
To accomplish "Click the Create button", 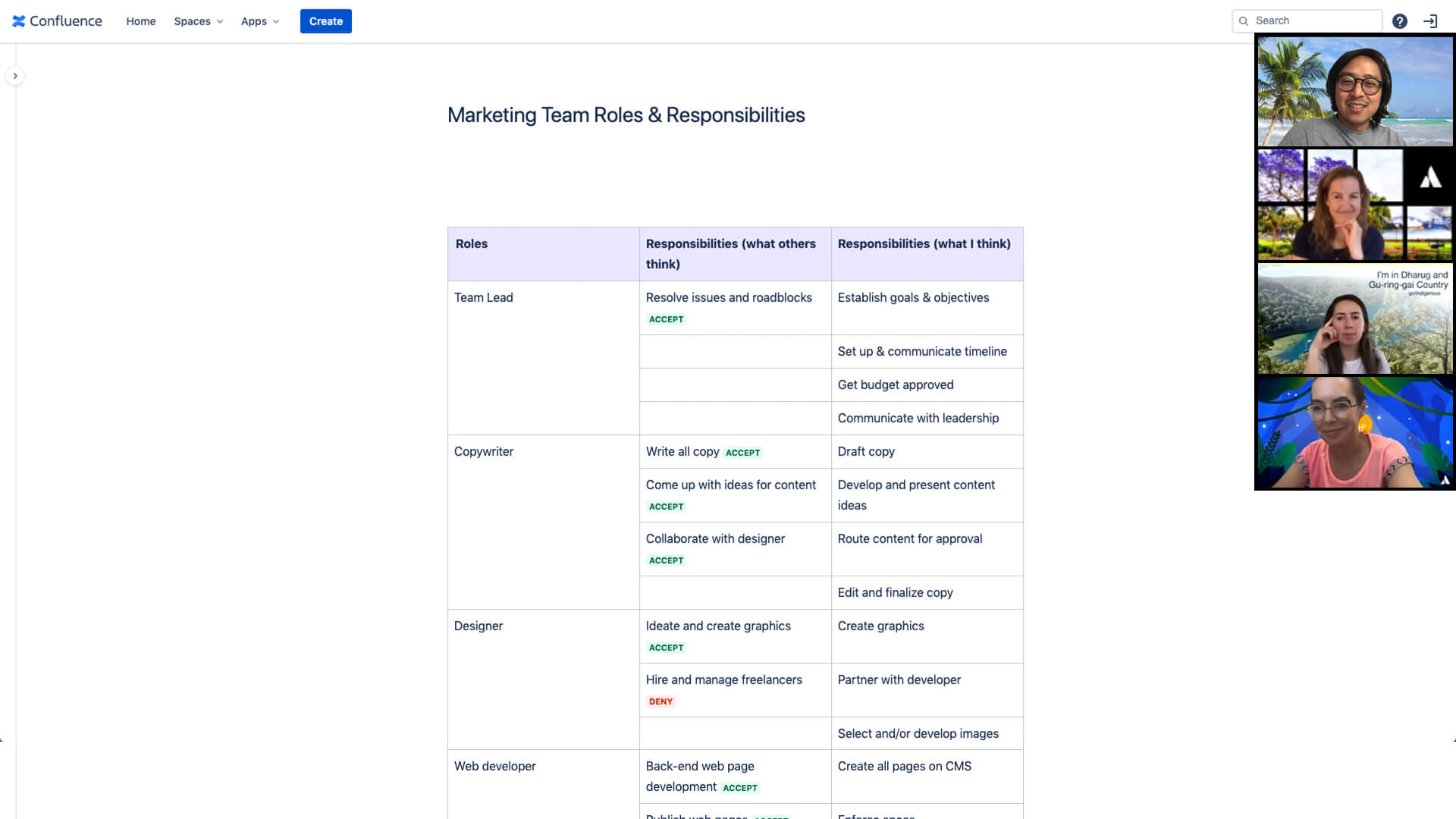I will [325, 21].
